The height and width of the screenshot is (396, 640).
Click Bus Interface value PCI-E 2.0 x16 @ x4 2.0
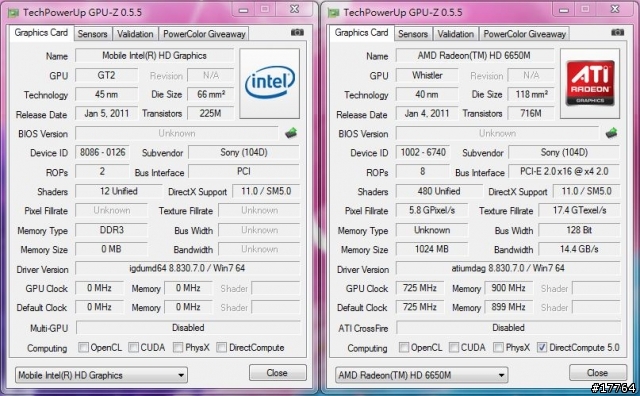point(564,171)
